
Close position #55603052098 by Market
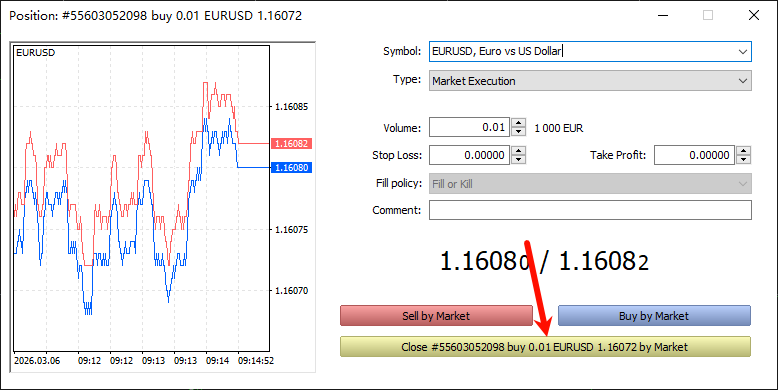545,347
